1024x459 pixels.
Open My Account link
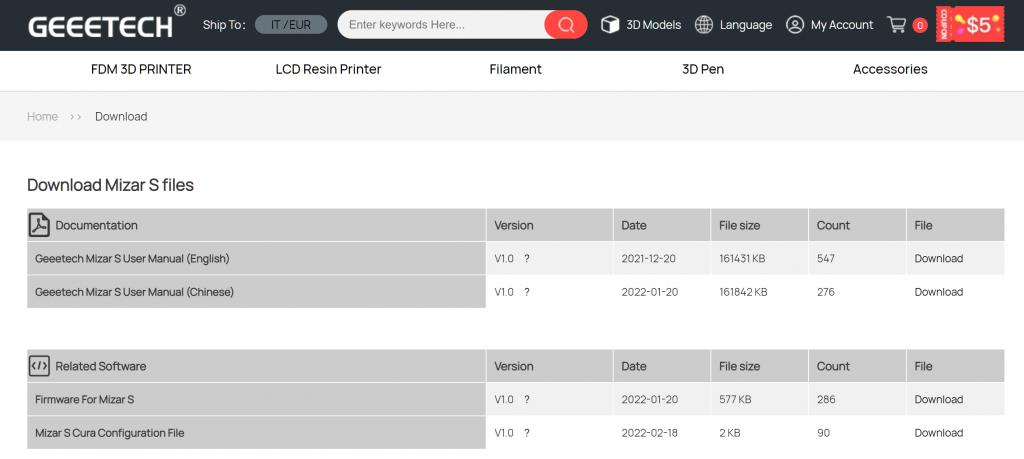click(842, 25)
